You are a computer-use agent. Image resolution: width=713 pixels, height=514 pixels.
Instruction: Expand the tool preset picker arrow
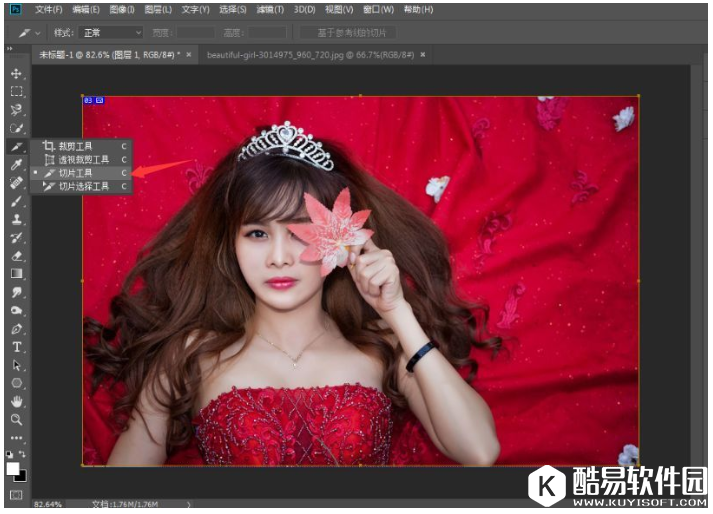click(x=37, y=32)
